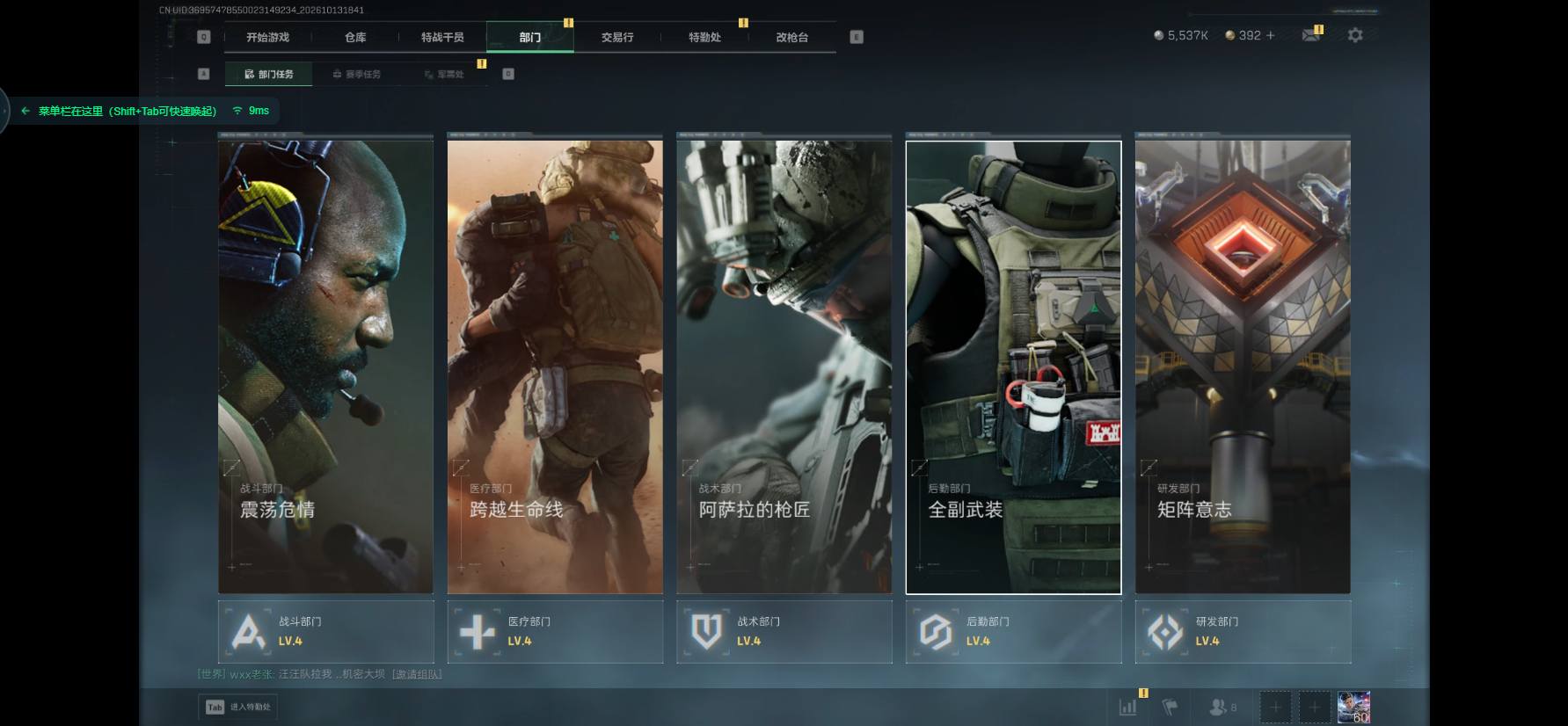The image size is (1568, 726).
Task: Click the gold coin icon beside 392
Action: pyautogui.click(x=1230, y=35)
